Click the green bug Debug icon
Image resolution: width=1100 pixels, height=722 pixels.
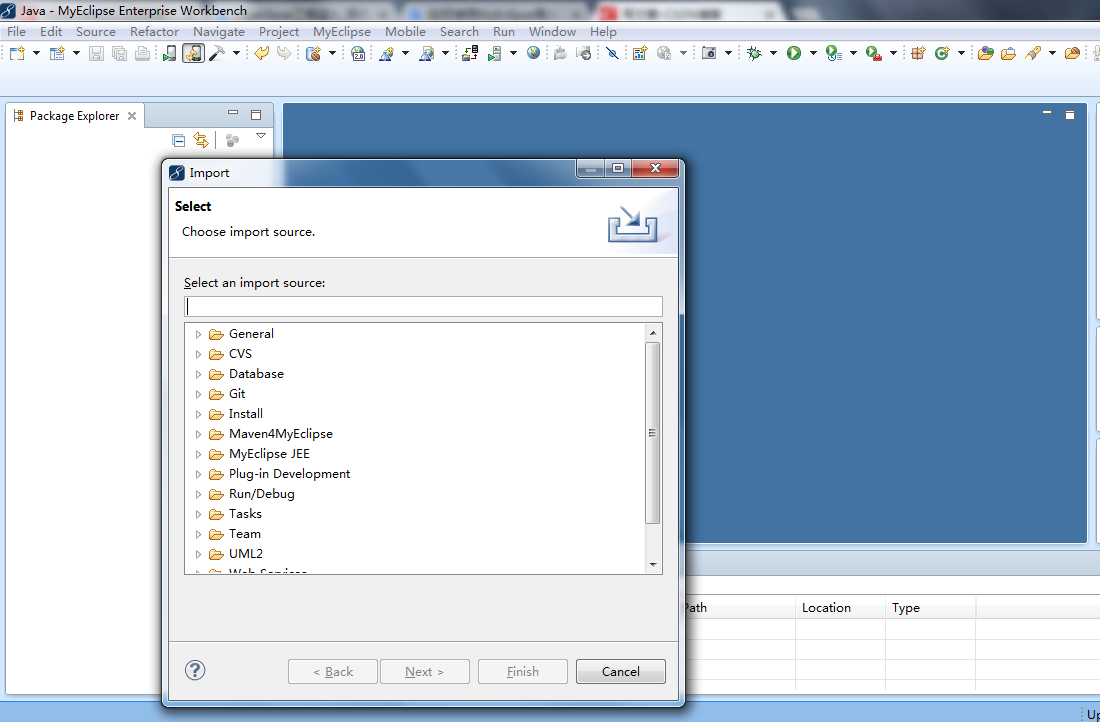754,53
